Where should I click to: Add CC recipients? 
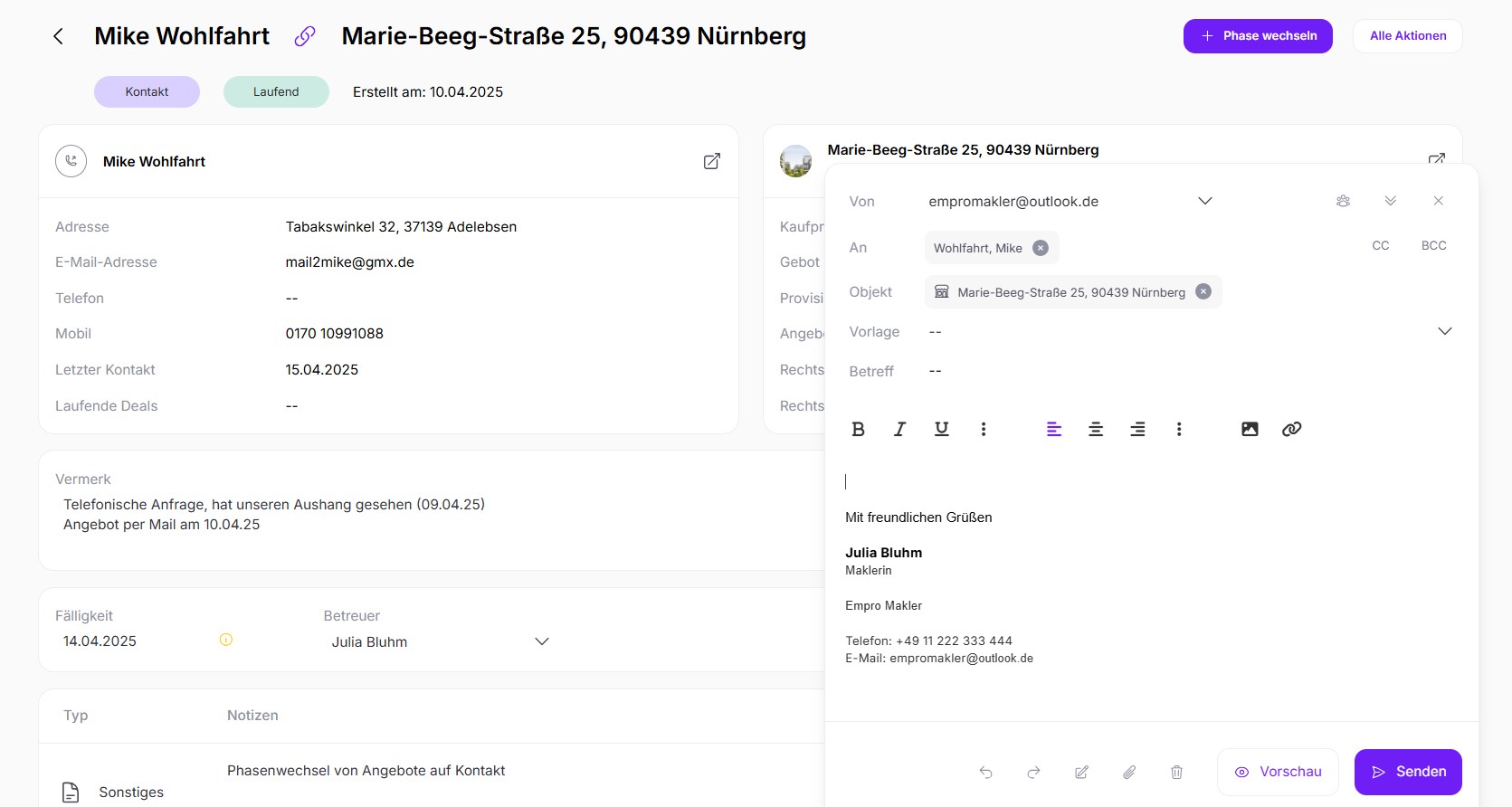pyautogui.click(x=1381, y=245)
